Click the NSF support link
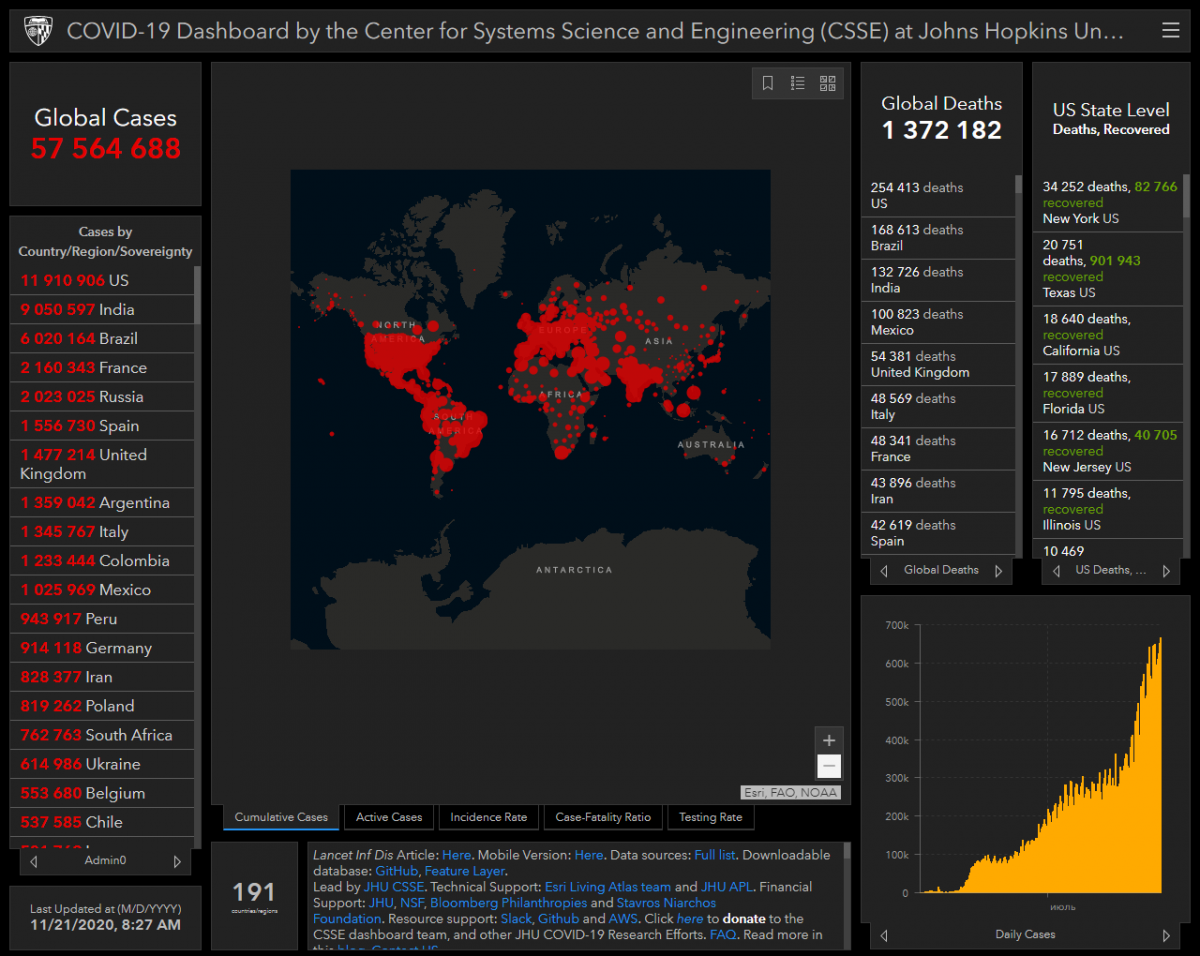This screenshot has width=1200, height=956. pos(412,903)
